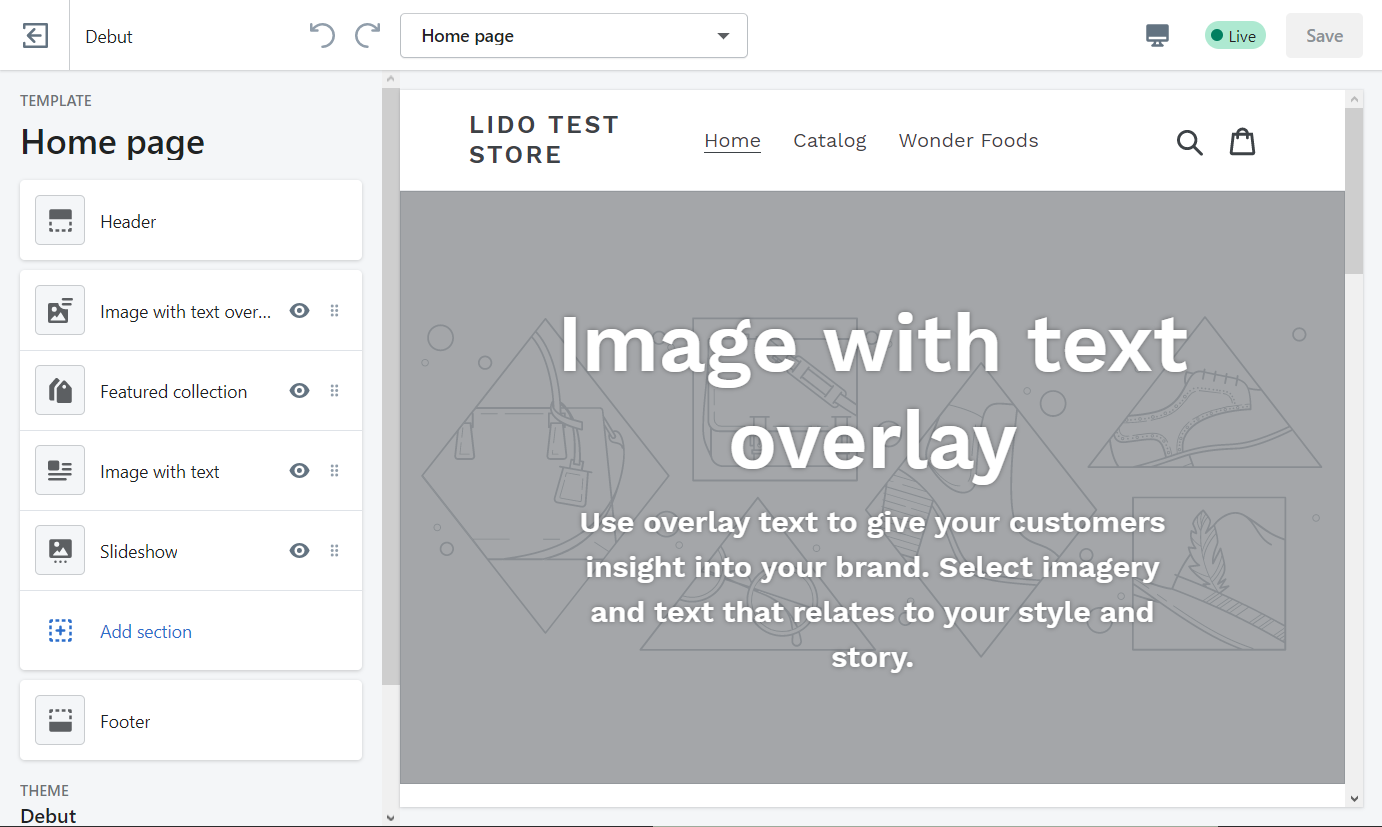1382x827 pixels.
Task: Click the redo arrow icon
Action: pyautogui.click(x=368, y=36)
